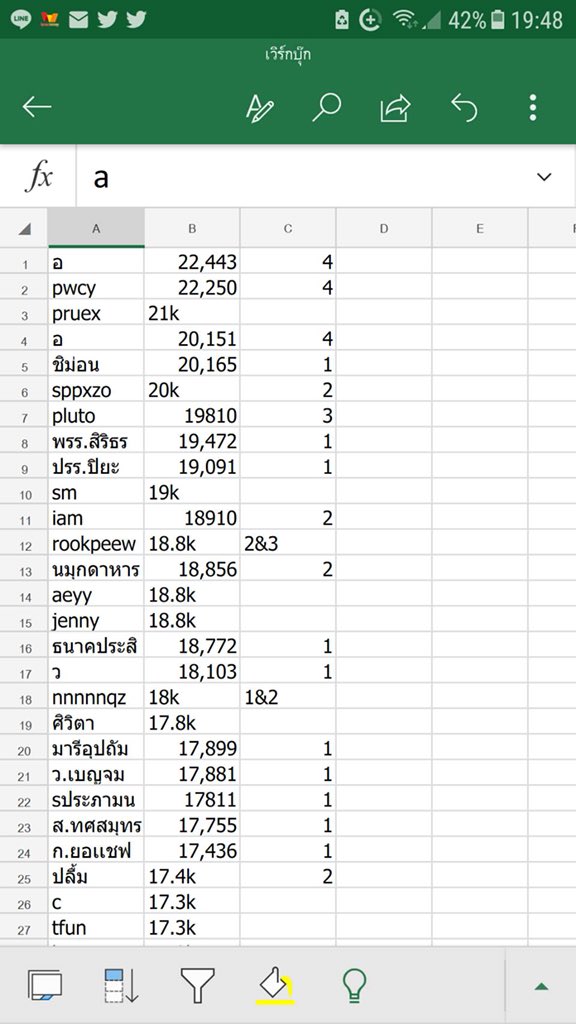Tap the first Twitter notification icon

coord(107,20)
